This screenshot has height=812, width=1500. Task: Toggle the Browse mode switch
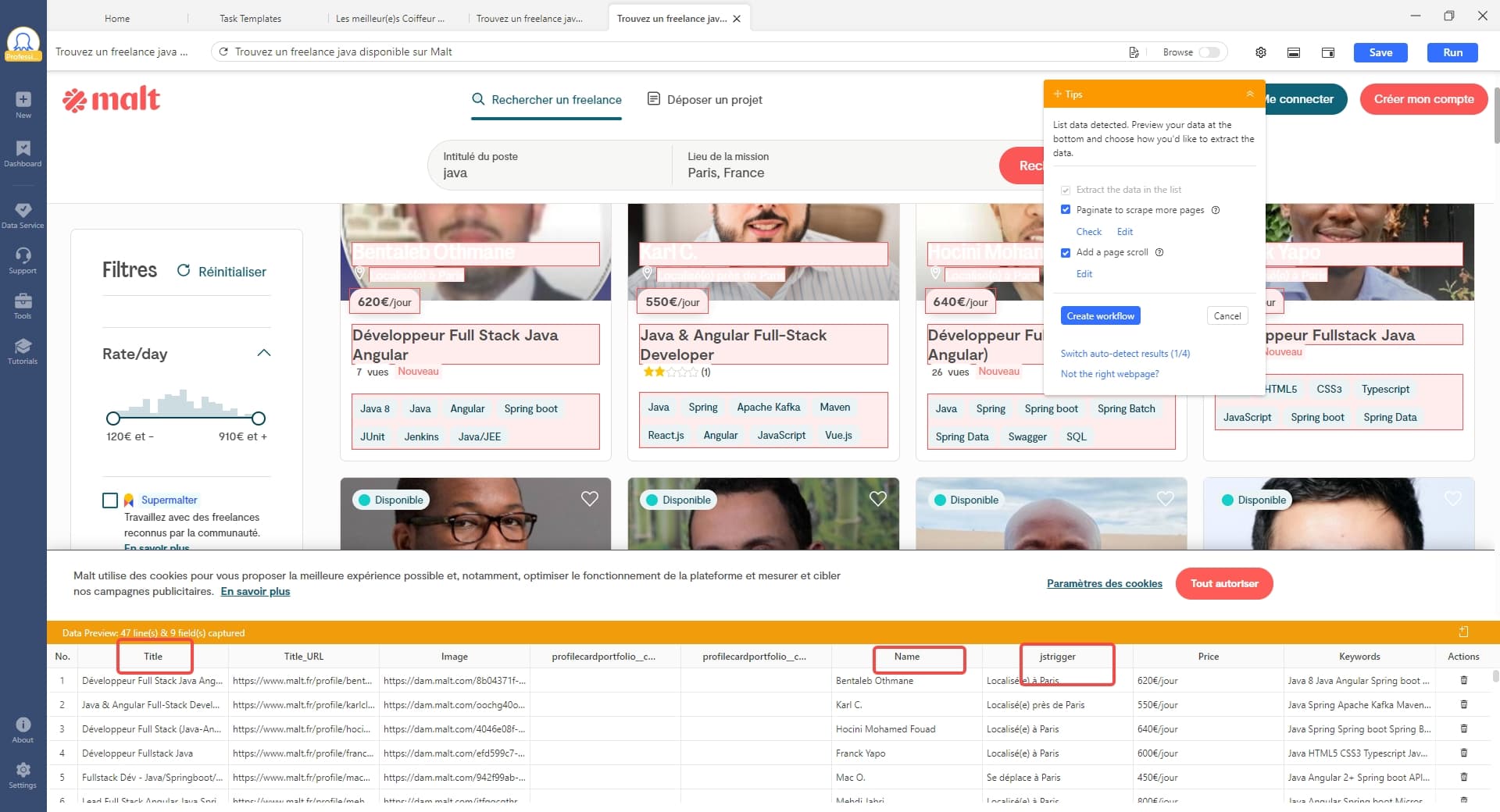click(1209, 52)
